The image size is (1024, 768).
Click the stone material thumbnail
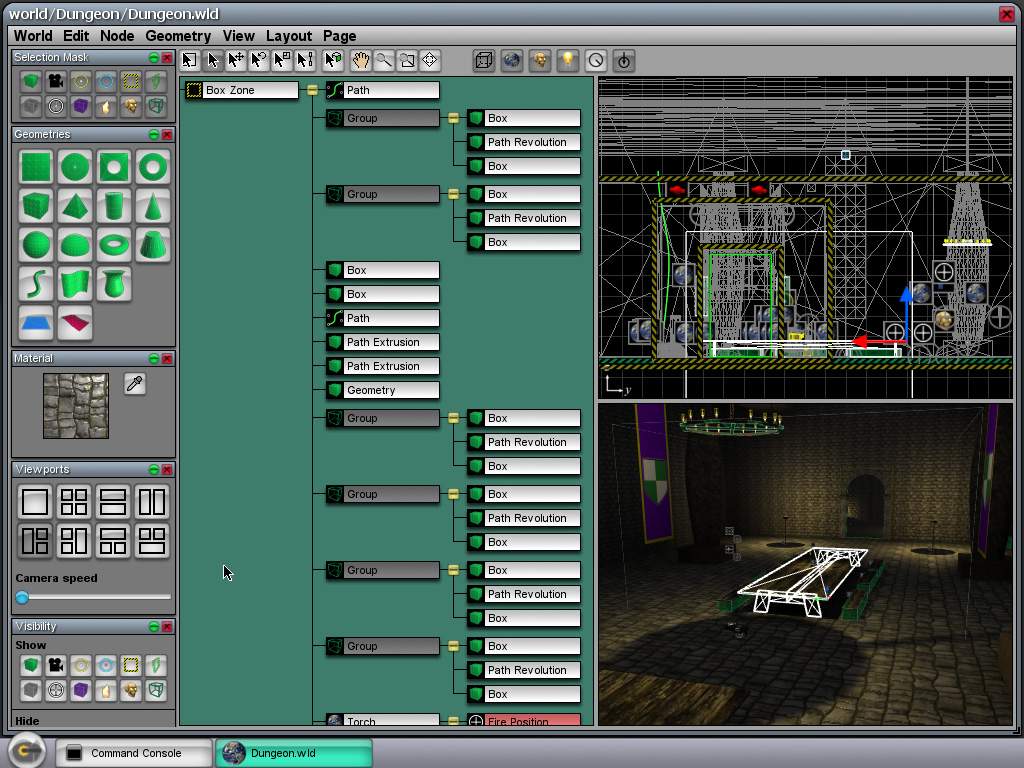(76, 406)
